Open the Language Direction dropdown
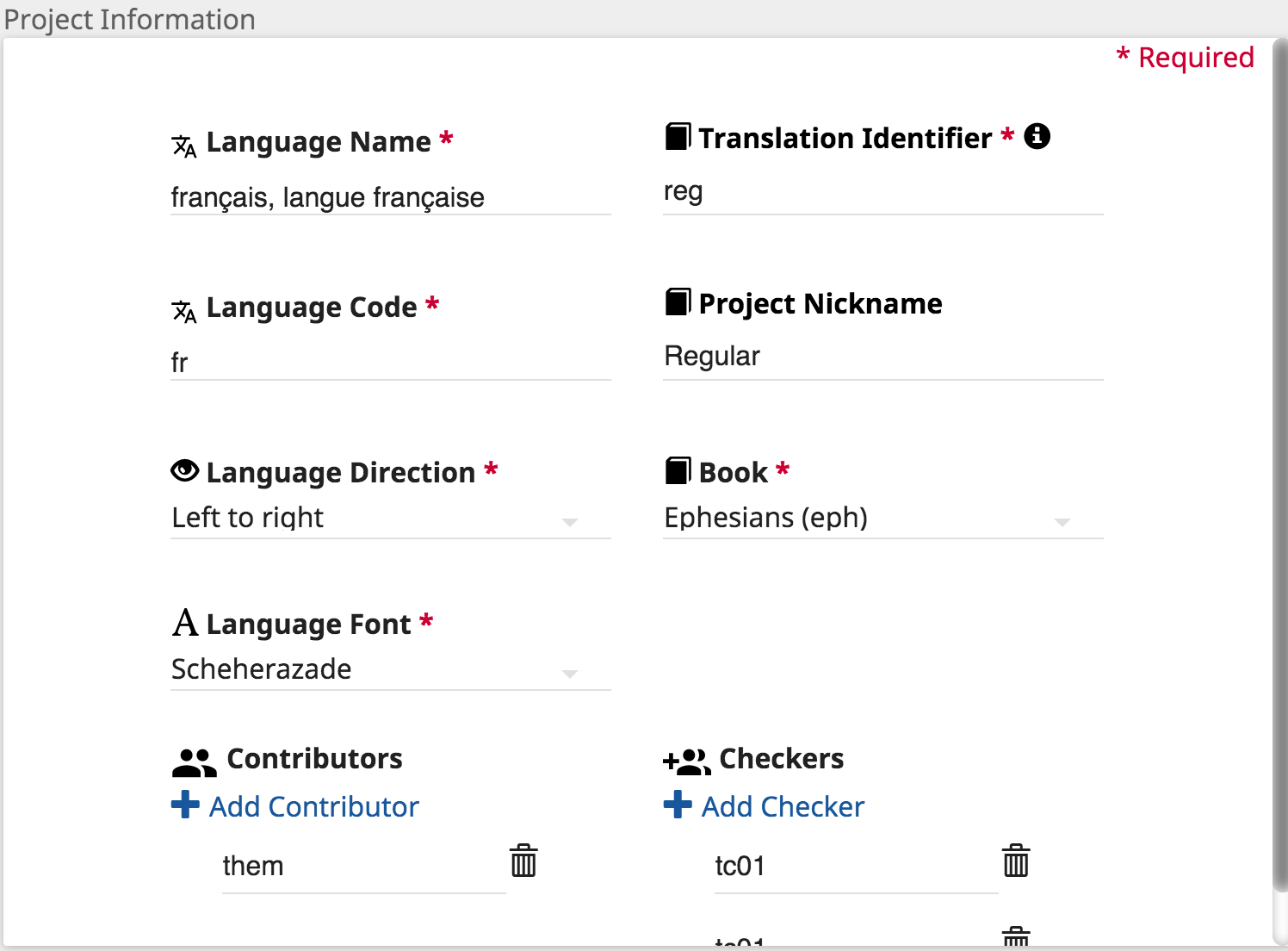 click(570, 521)
